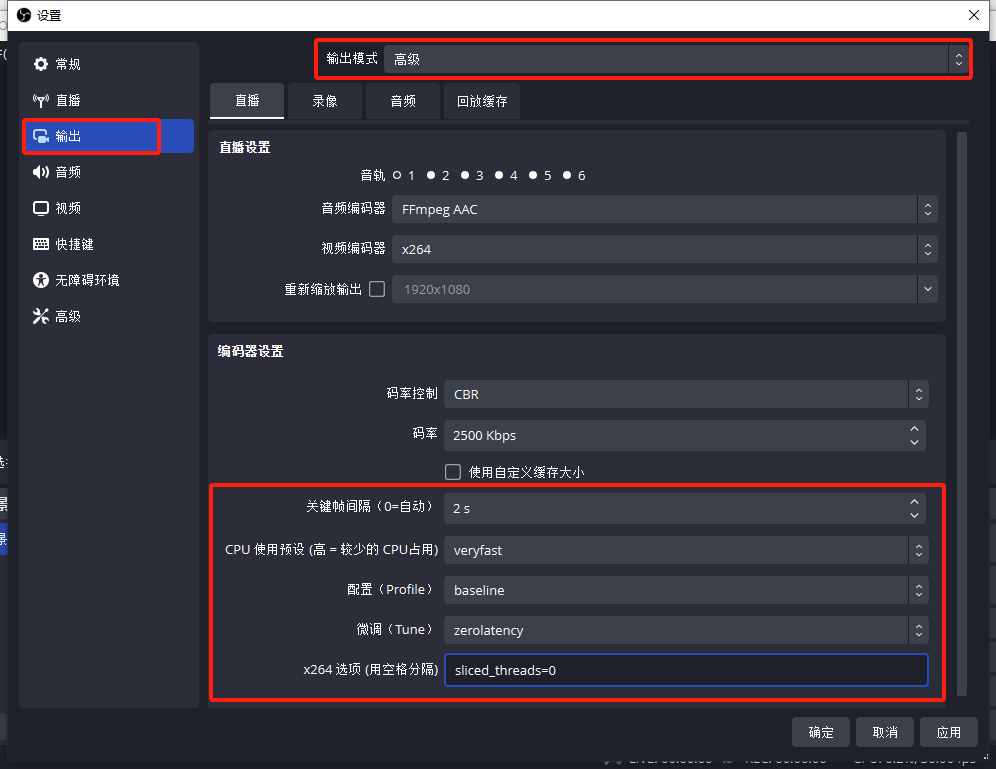Open 常规 settings page

point(108,64)
